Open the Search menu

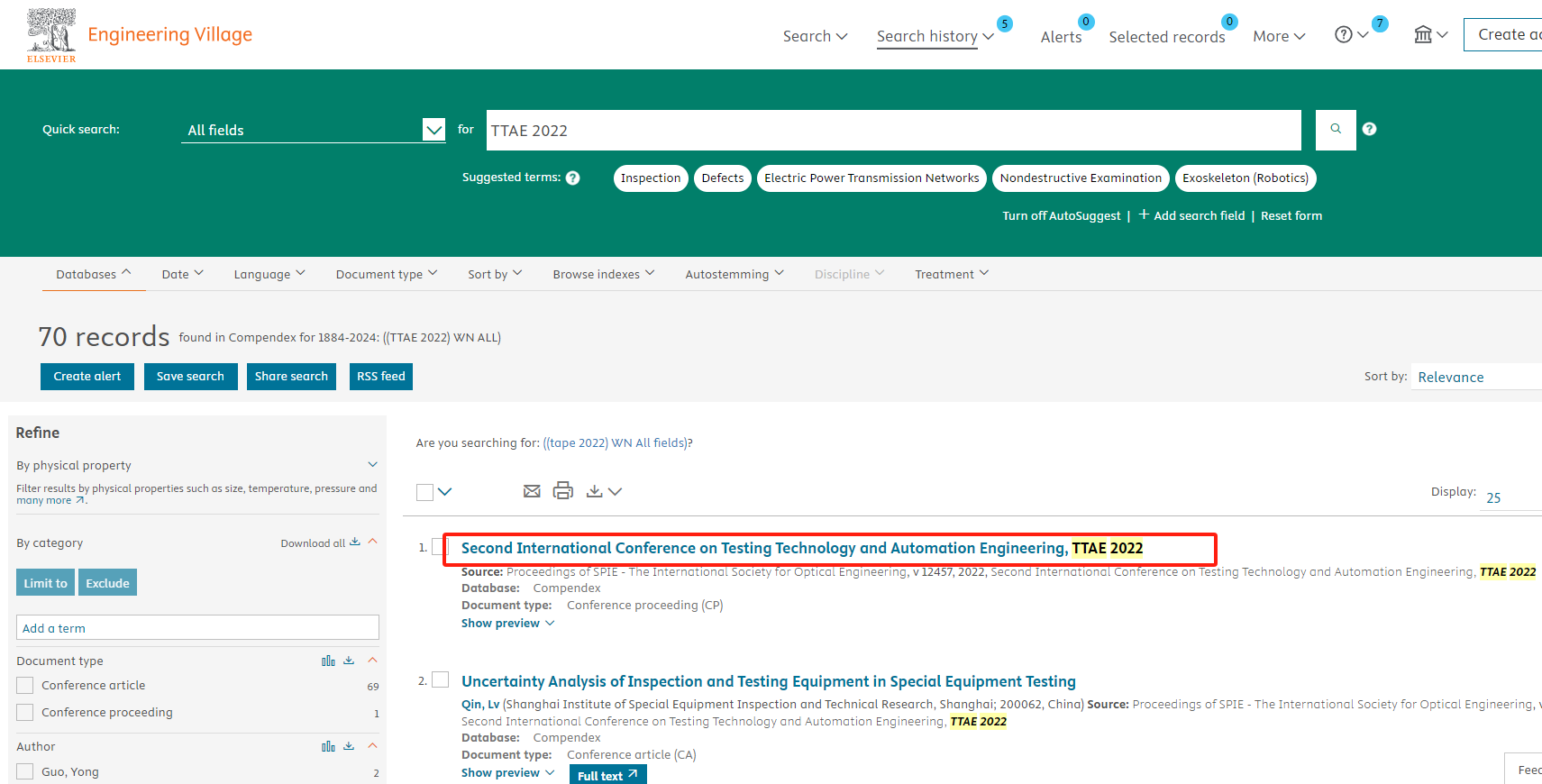(815, 36)
